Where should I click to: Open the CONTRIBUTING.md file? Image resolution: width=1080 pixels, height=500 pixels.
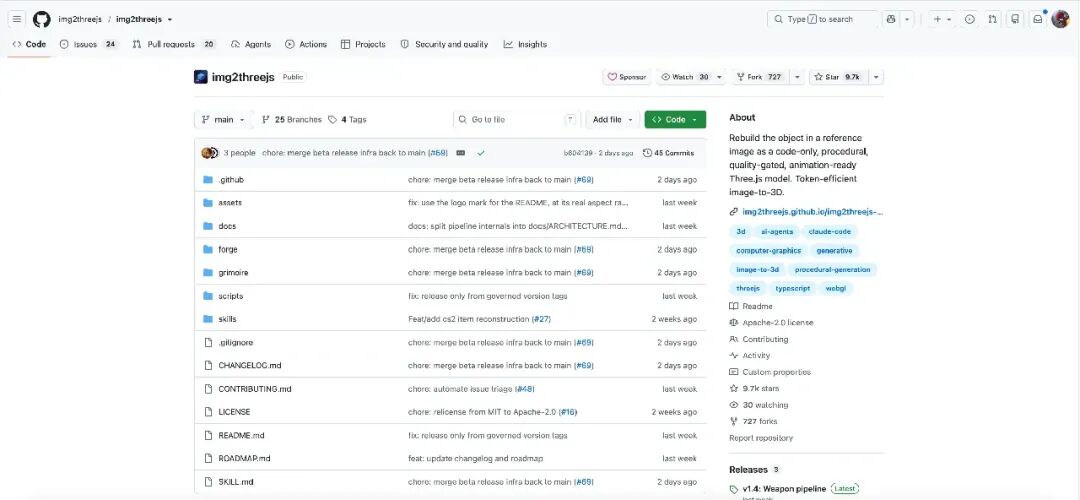click(254, 389)
